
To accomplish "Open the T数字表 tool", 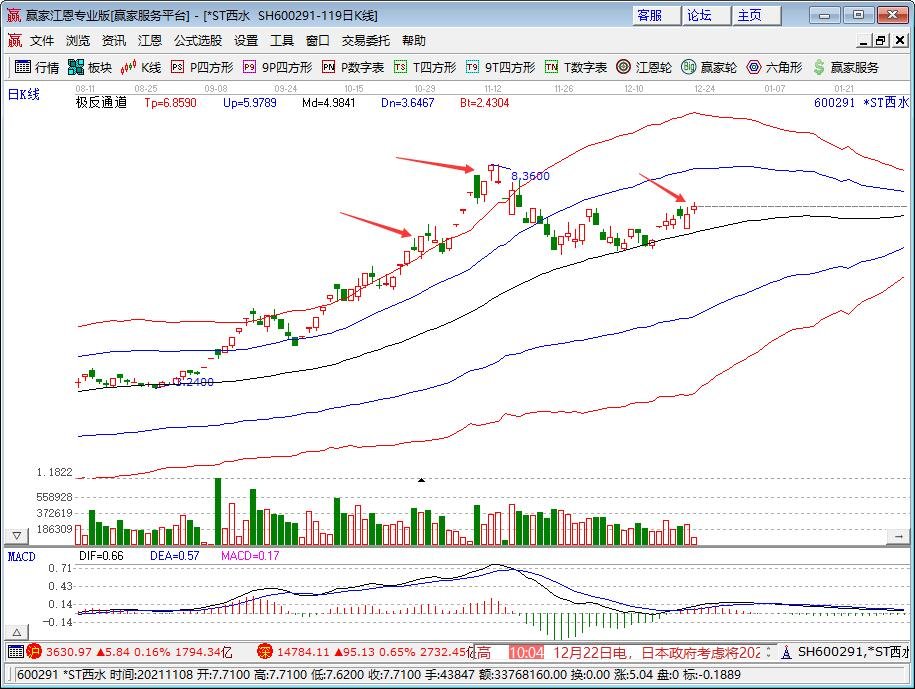I will point(576,68).
